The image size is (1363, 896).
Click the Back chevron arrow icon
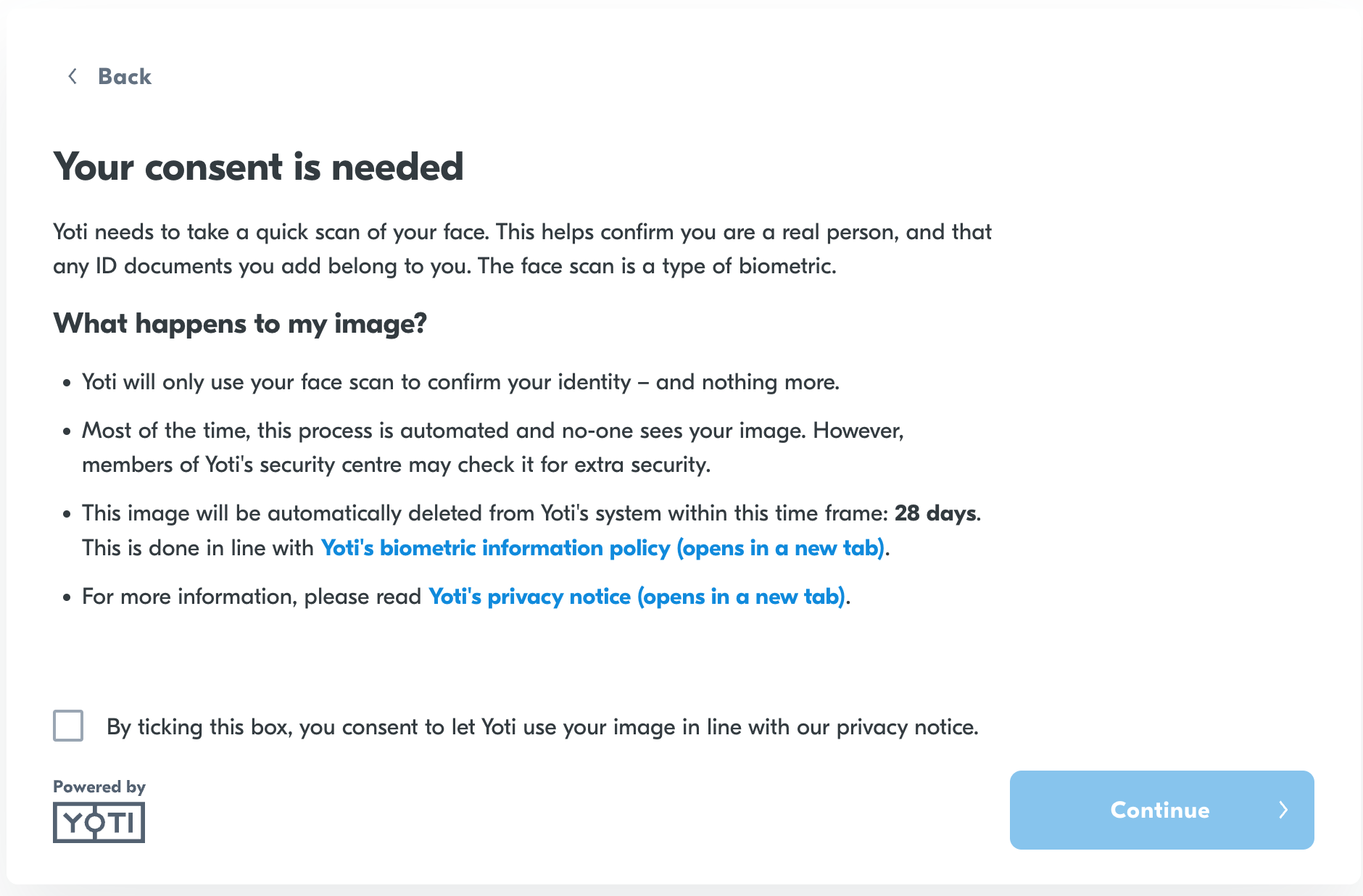(72, 76)
